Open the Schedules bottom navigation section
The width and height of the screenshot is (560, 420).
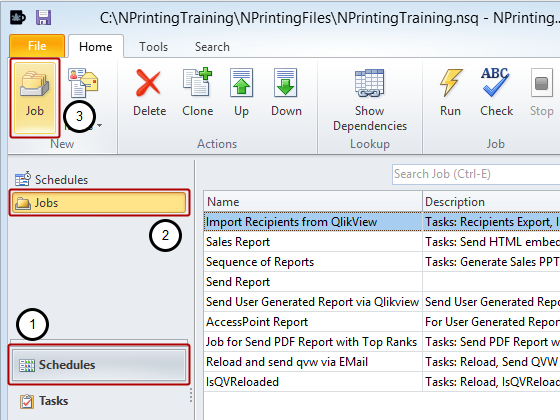click(99, 365)
